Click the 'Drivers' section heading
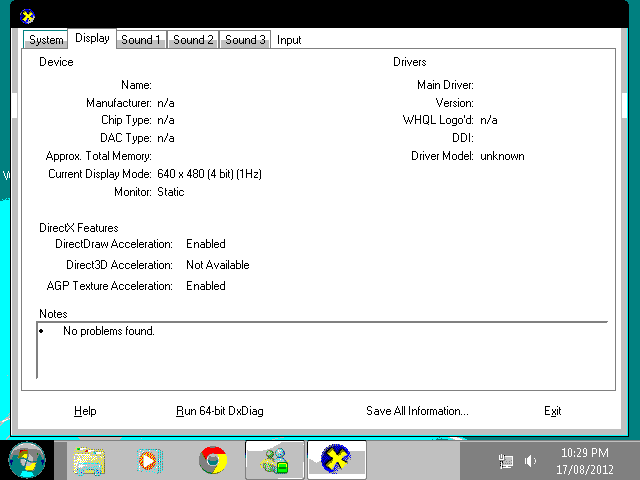The image size is (640, 480). tap(410, 62)
